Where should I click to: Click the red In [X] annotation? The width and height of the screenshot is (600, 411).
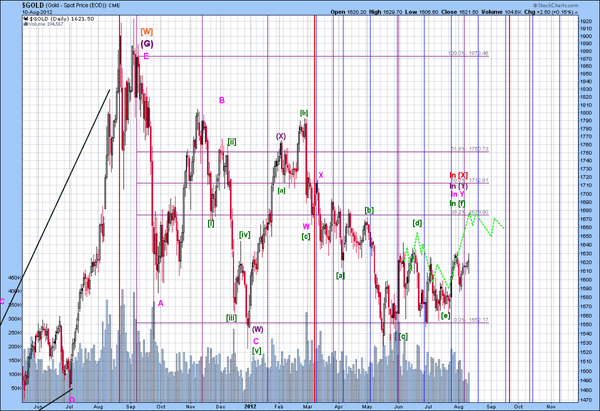click(458, 175)
